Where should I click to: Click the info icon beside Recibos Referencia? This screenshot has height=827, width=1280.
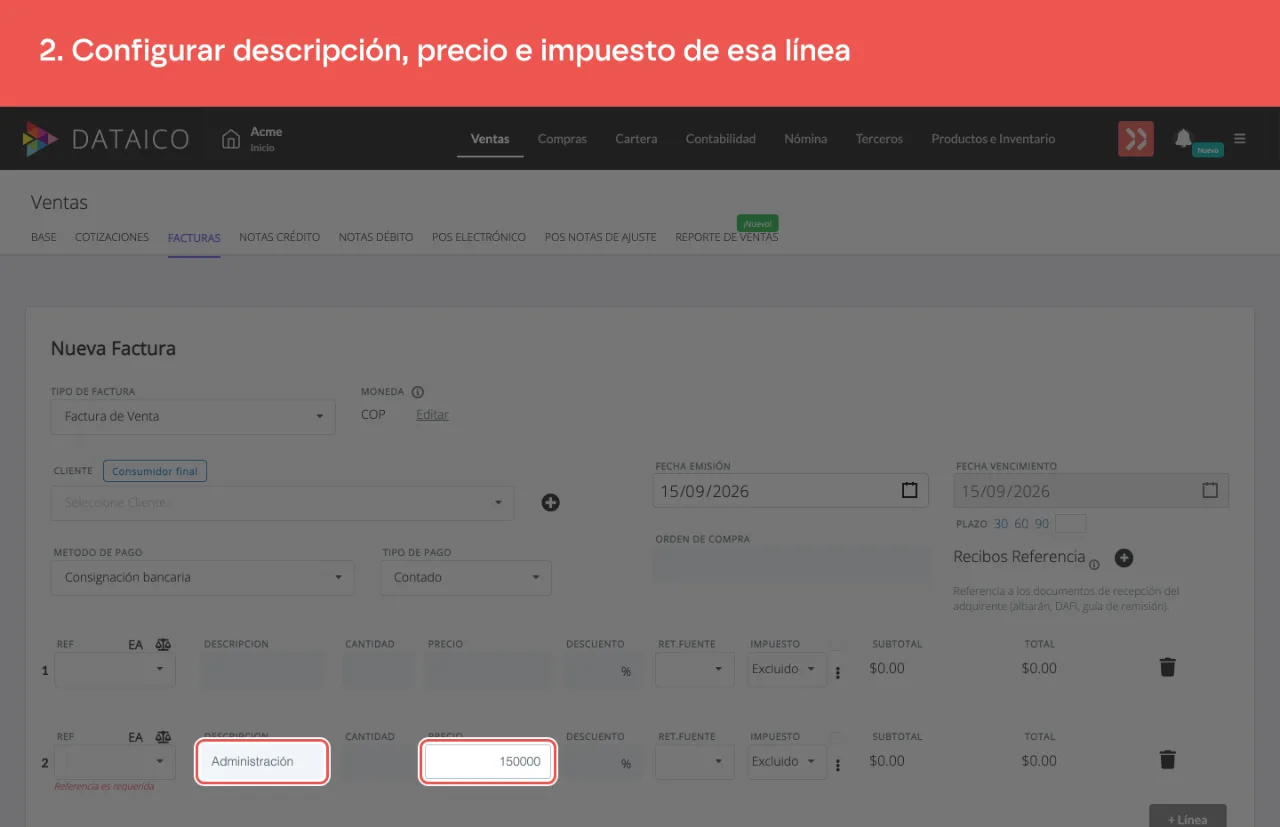pyautogui.click(x=1094, y=564)
